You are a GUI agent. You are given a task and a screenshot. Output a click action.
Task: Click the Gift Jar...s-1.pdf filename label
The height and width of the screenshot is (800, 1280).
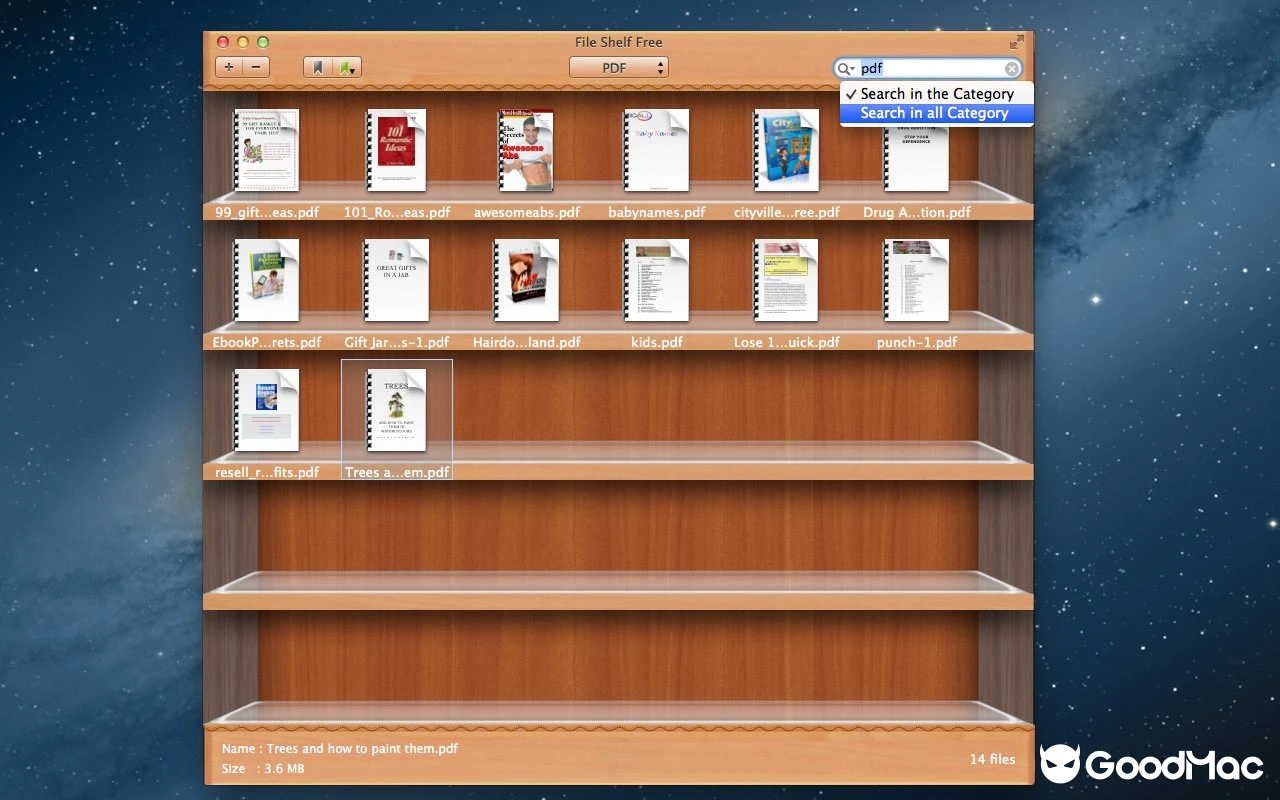pyautogui.click(x=397, y=342)
